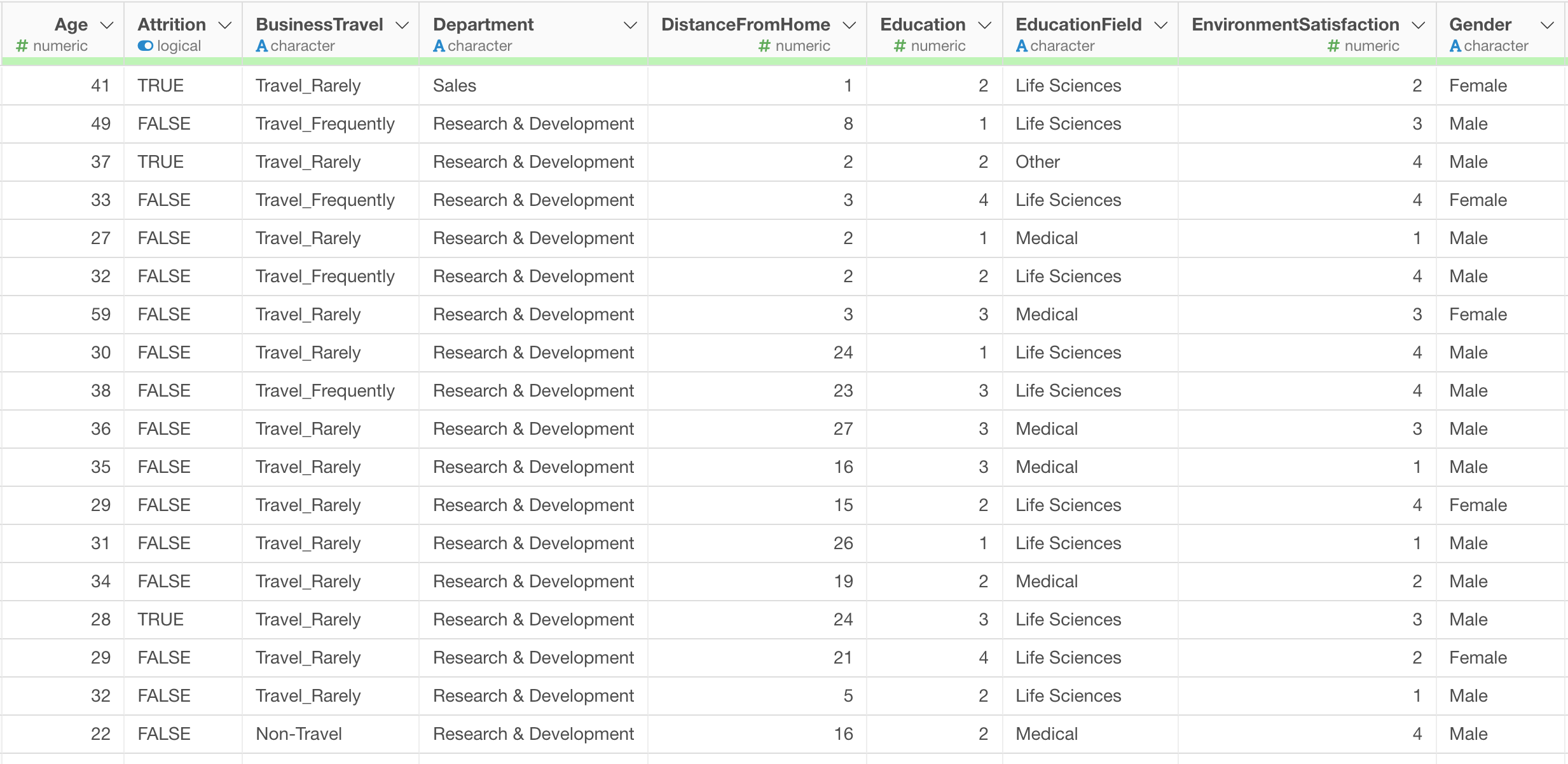Click the character type icon under Gender
1568x764 pixels.
(1455, 46)
